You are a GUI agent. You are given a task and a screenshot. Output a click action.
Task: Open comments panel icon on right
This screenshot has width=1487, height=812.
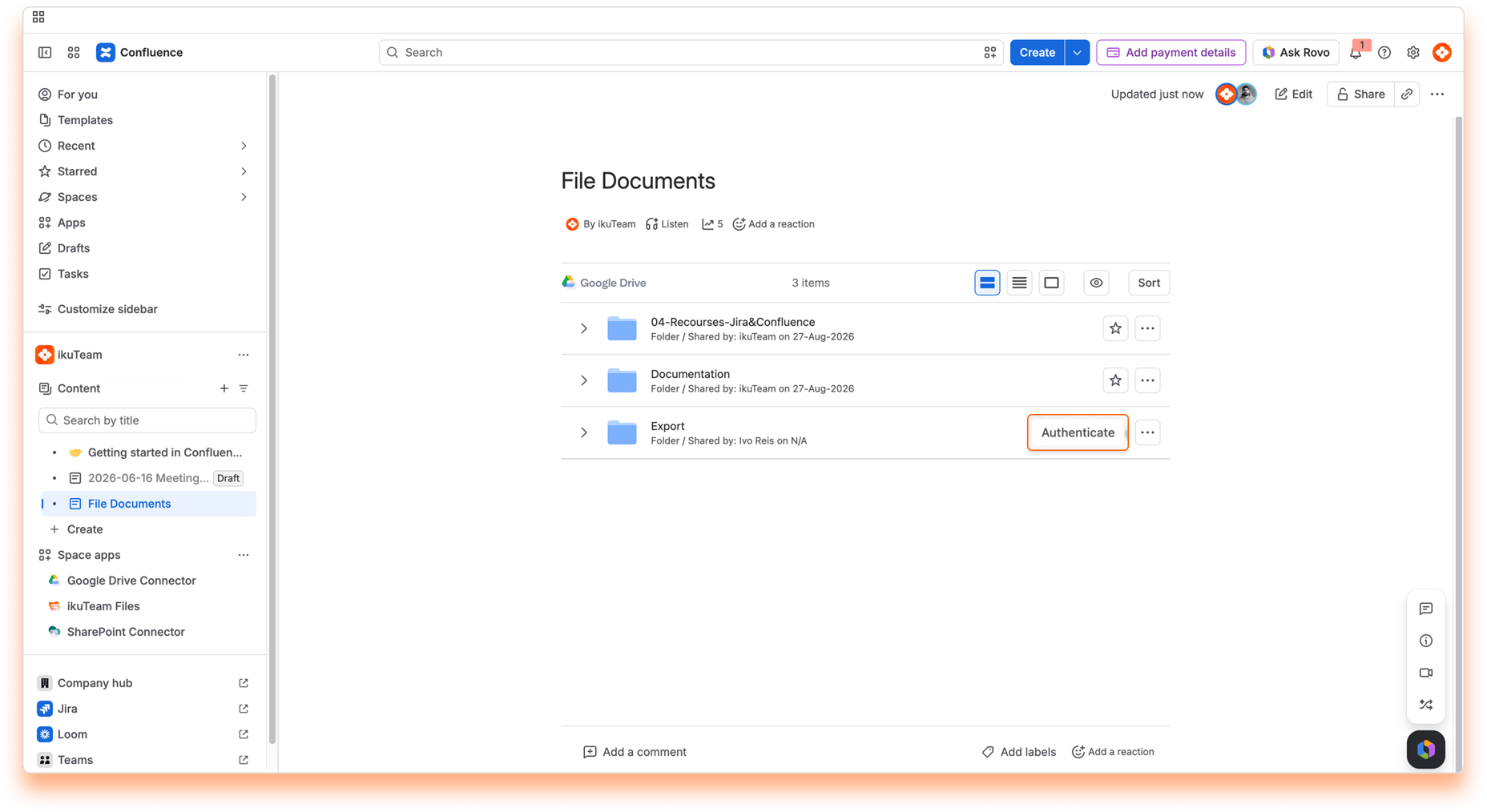point(1426,609)
